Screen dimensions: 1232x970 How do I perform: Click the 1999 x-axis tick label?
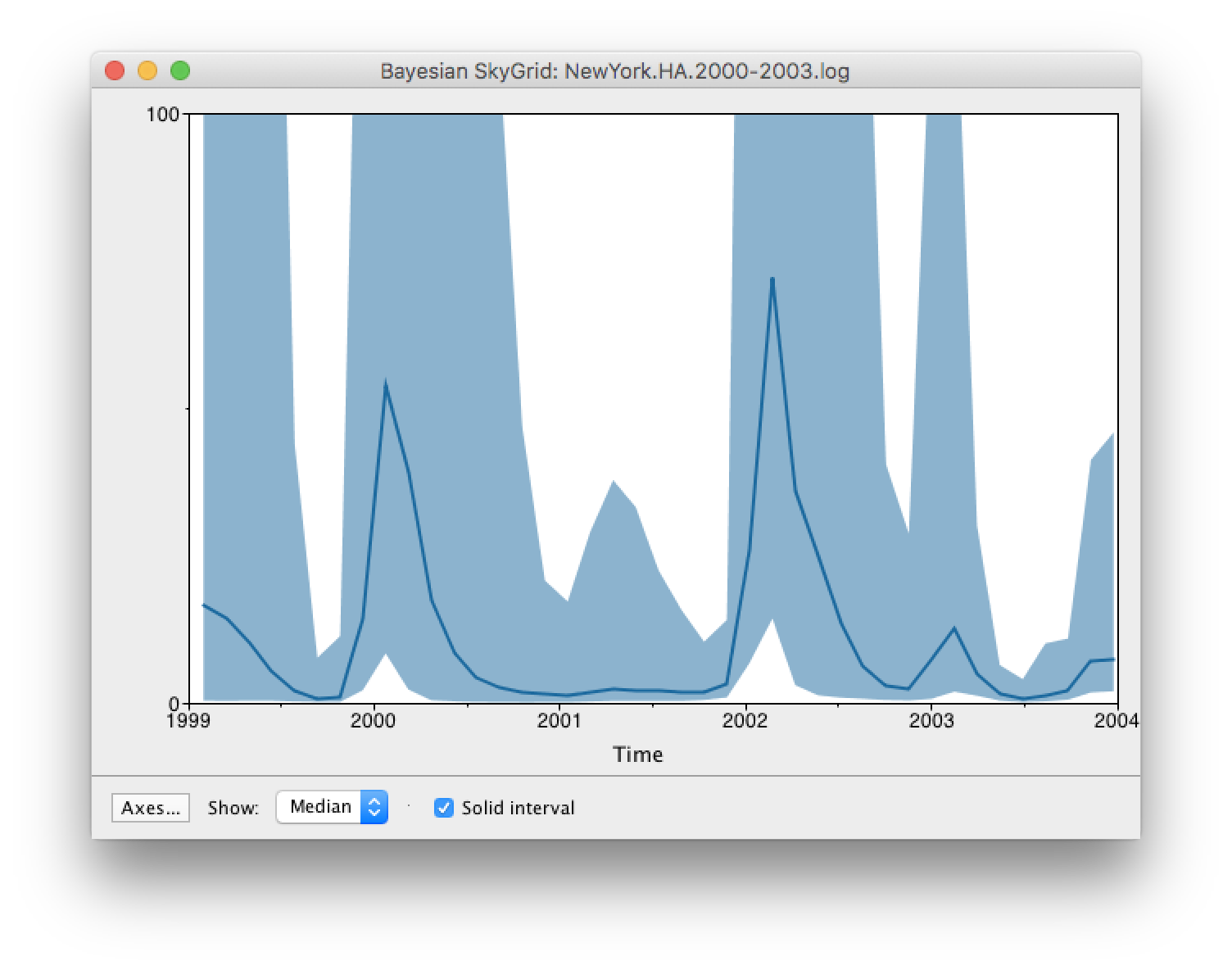click(188, 720)
